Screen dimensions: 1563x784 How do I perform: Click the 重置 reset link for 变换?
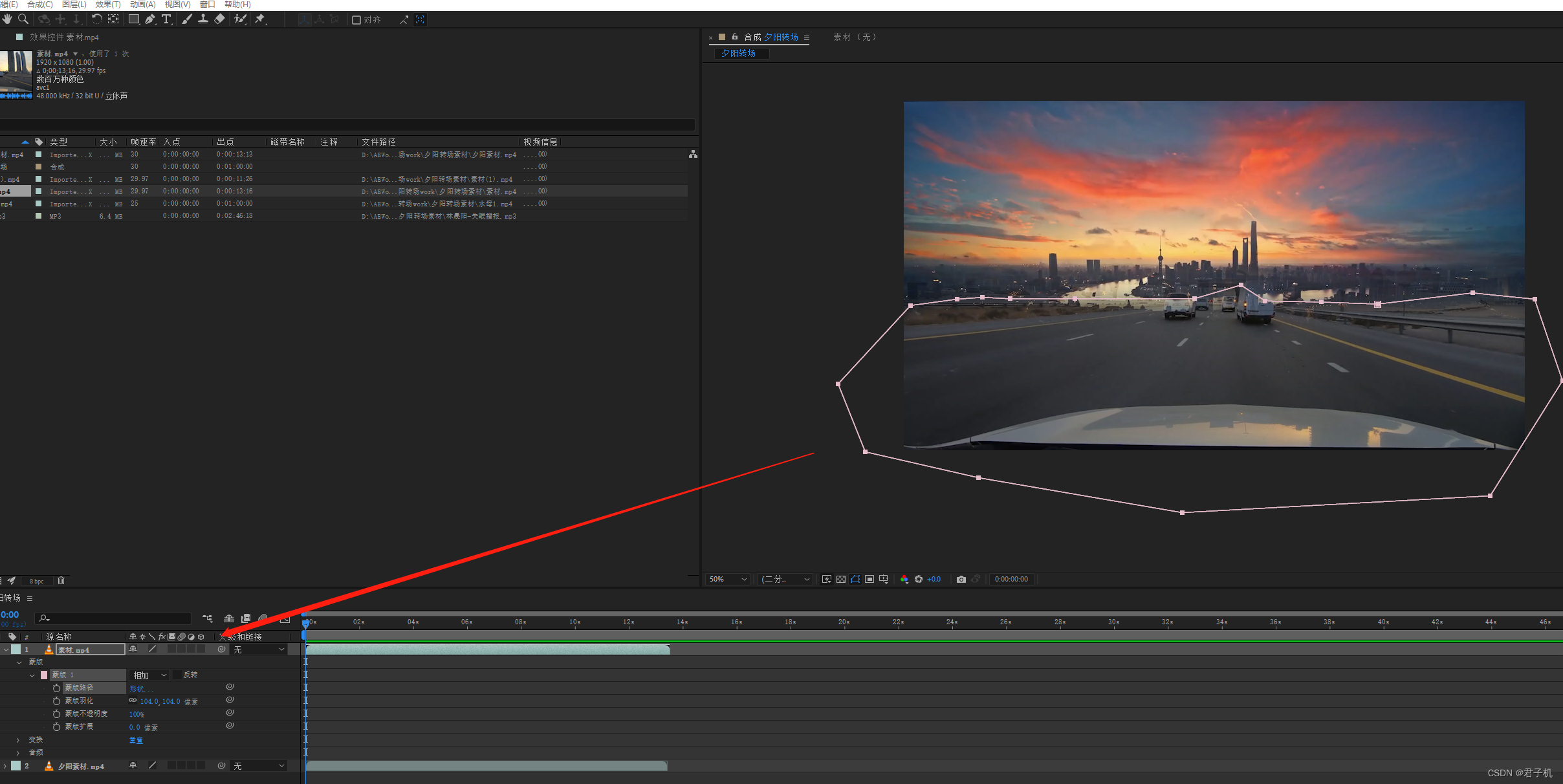coord(136,740)
